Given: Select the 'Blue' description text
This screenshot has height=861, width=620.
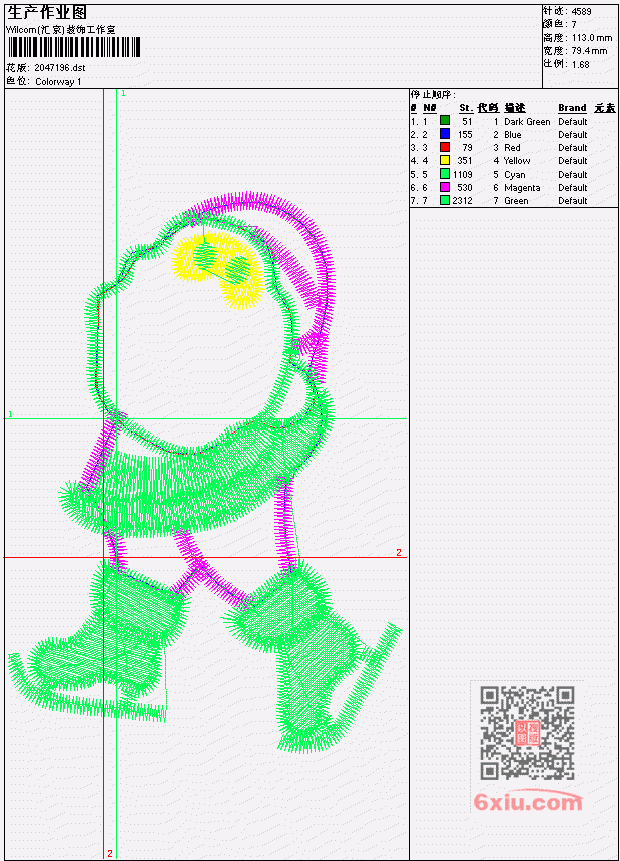Looking at the screenshot, I should pyautogui.click(x=513, y=135).
